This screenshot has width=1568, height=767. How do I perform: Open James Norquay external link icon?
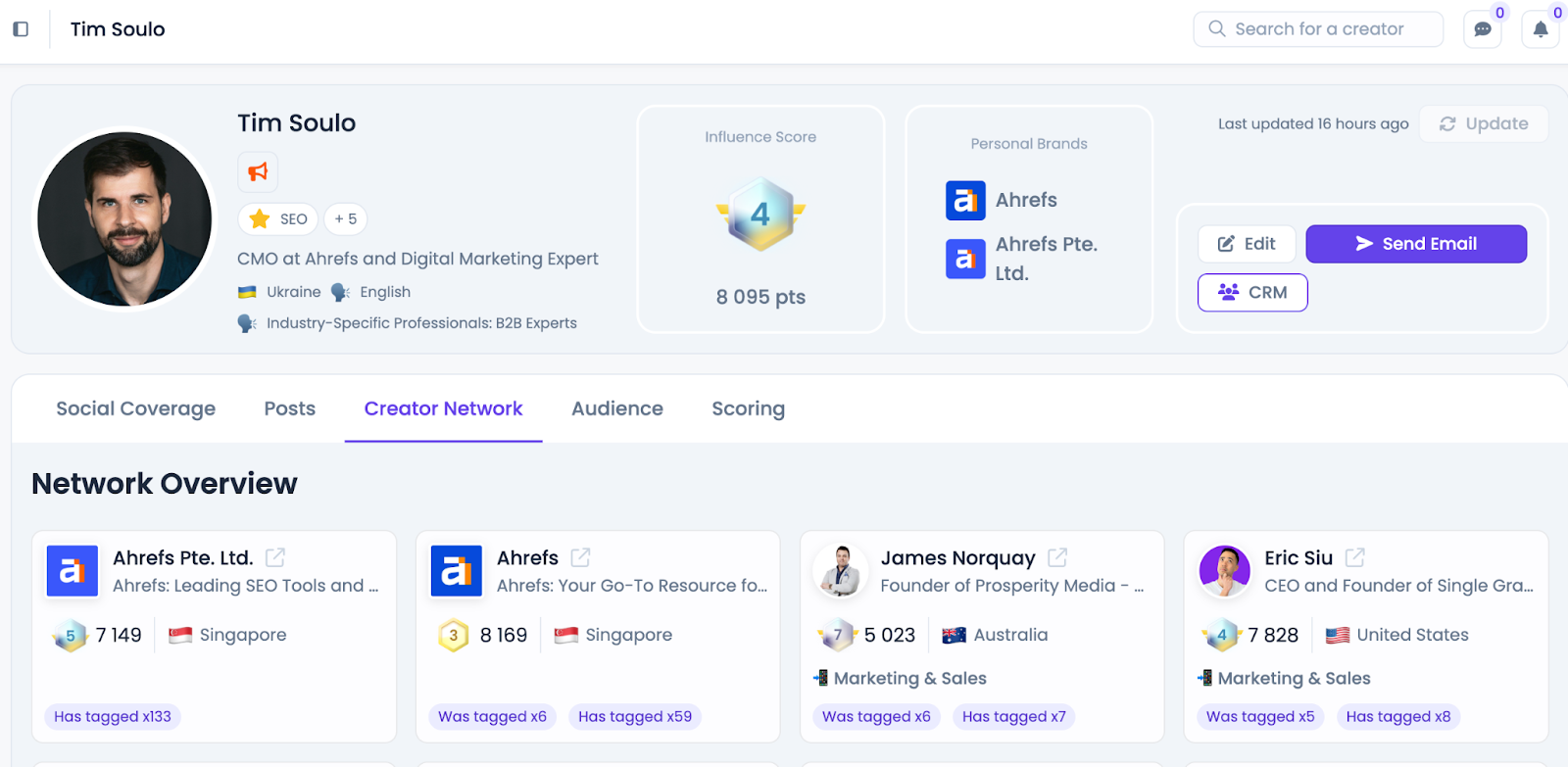pos(1057,557)
